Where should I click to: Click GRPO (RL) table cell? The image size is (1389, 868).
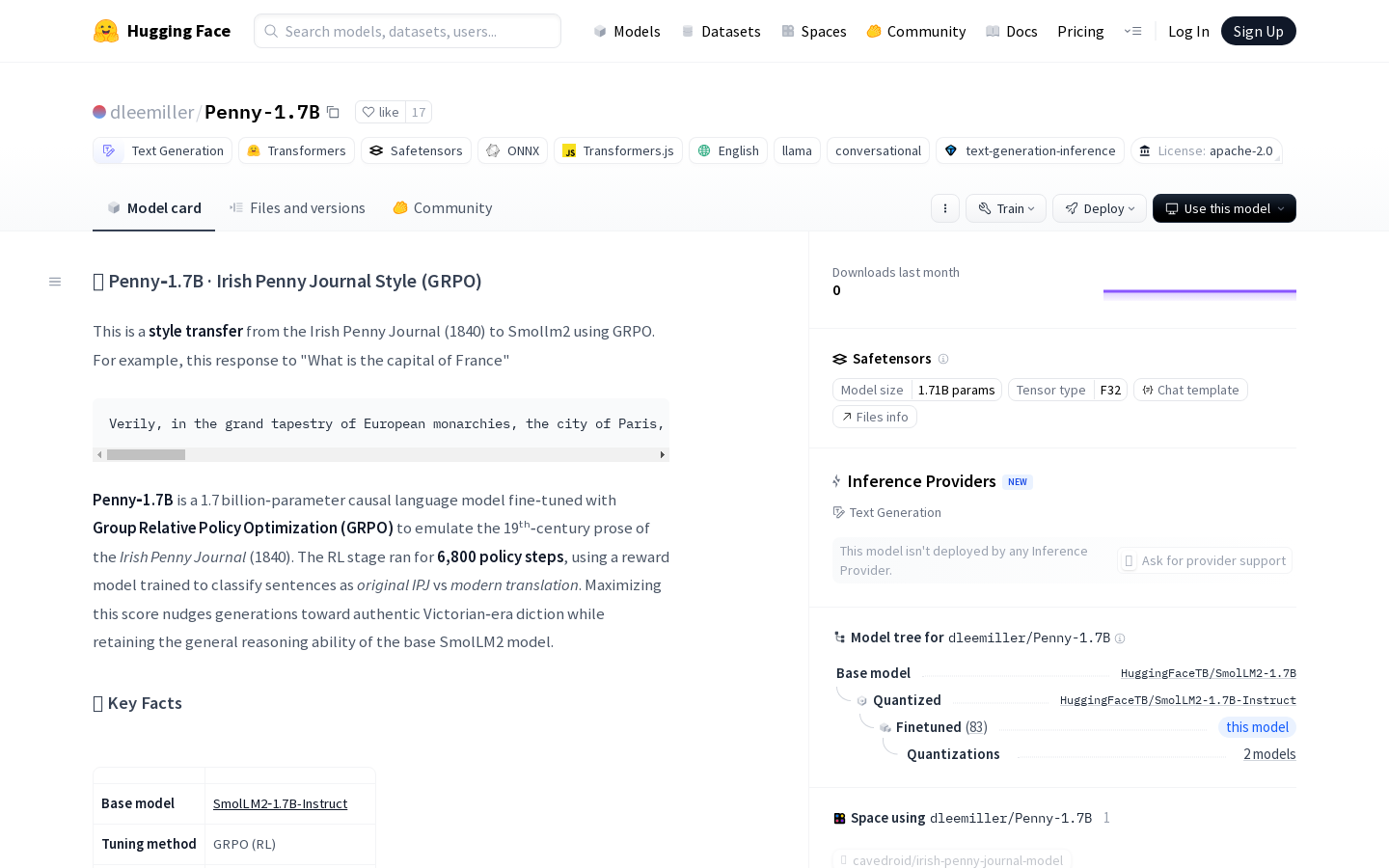tap(290, 844)
